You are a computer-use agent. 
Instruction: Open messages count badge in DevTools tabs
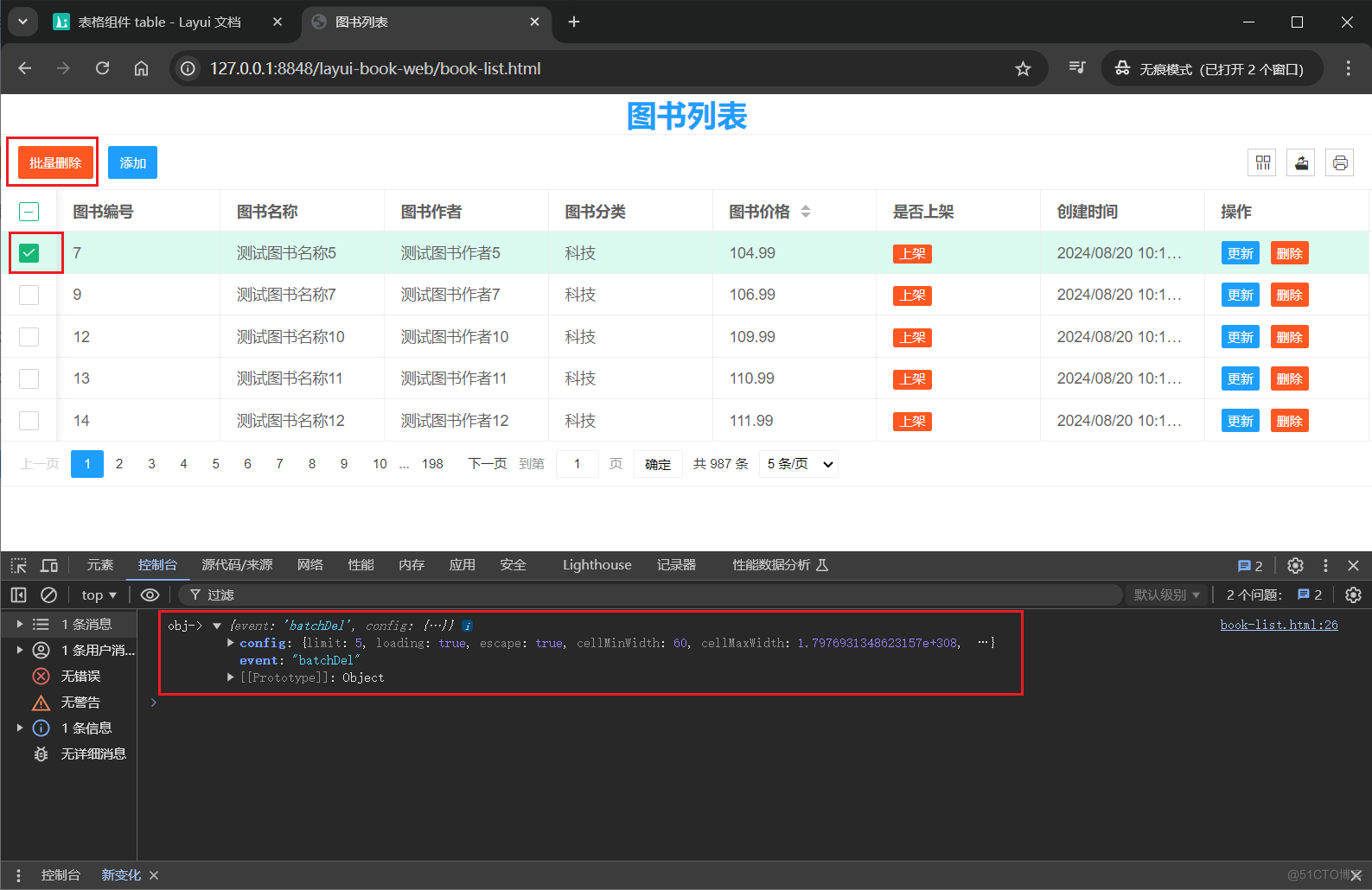click(x=1250, y=566)
